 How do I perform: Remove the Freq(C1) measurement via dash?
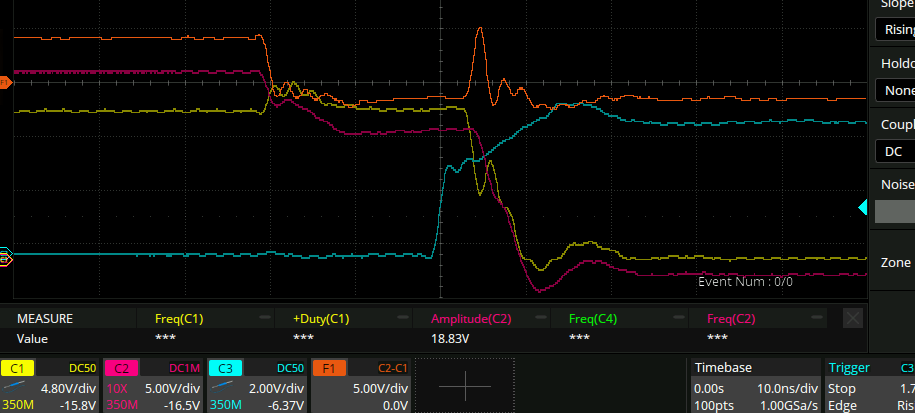(264, 318)
